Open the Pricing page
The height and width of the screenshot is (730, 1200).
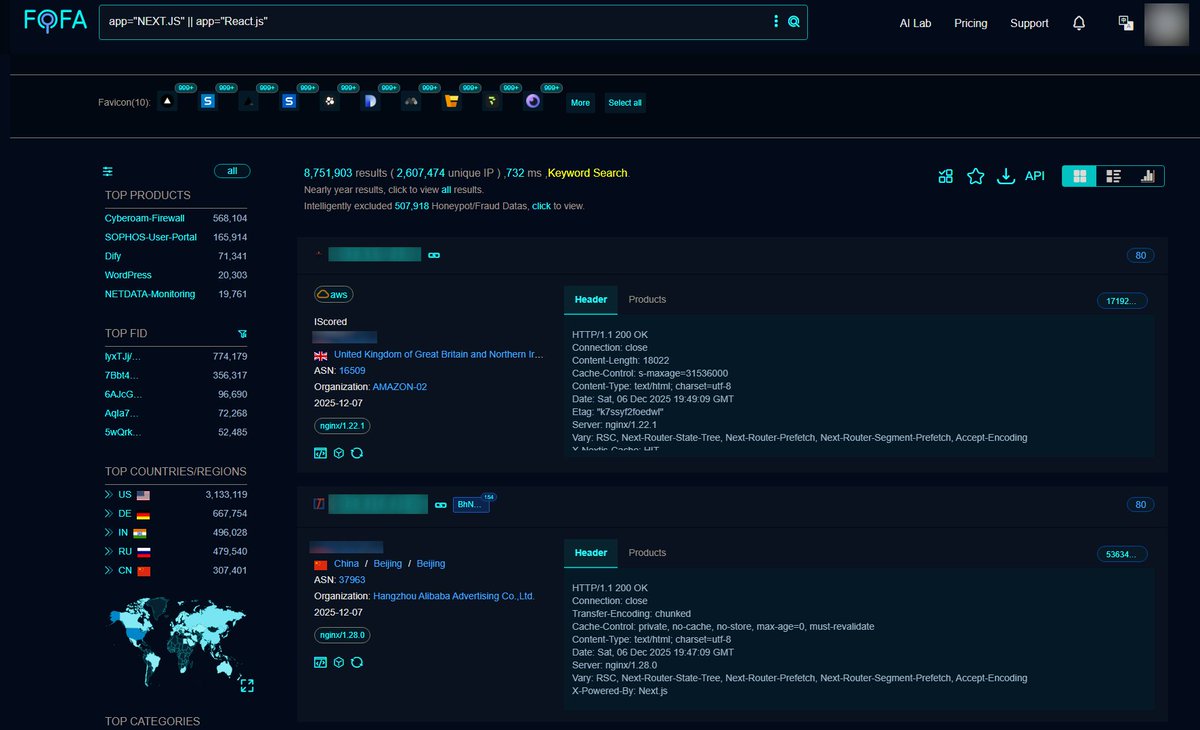pyautogui.click(x=970, y=23)
